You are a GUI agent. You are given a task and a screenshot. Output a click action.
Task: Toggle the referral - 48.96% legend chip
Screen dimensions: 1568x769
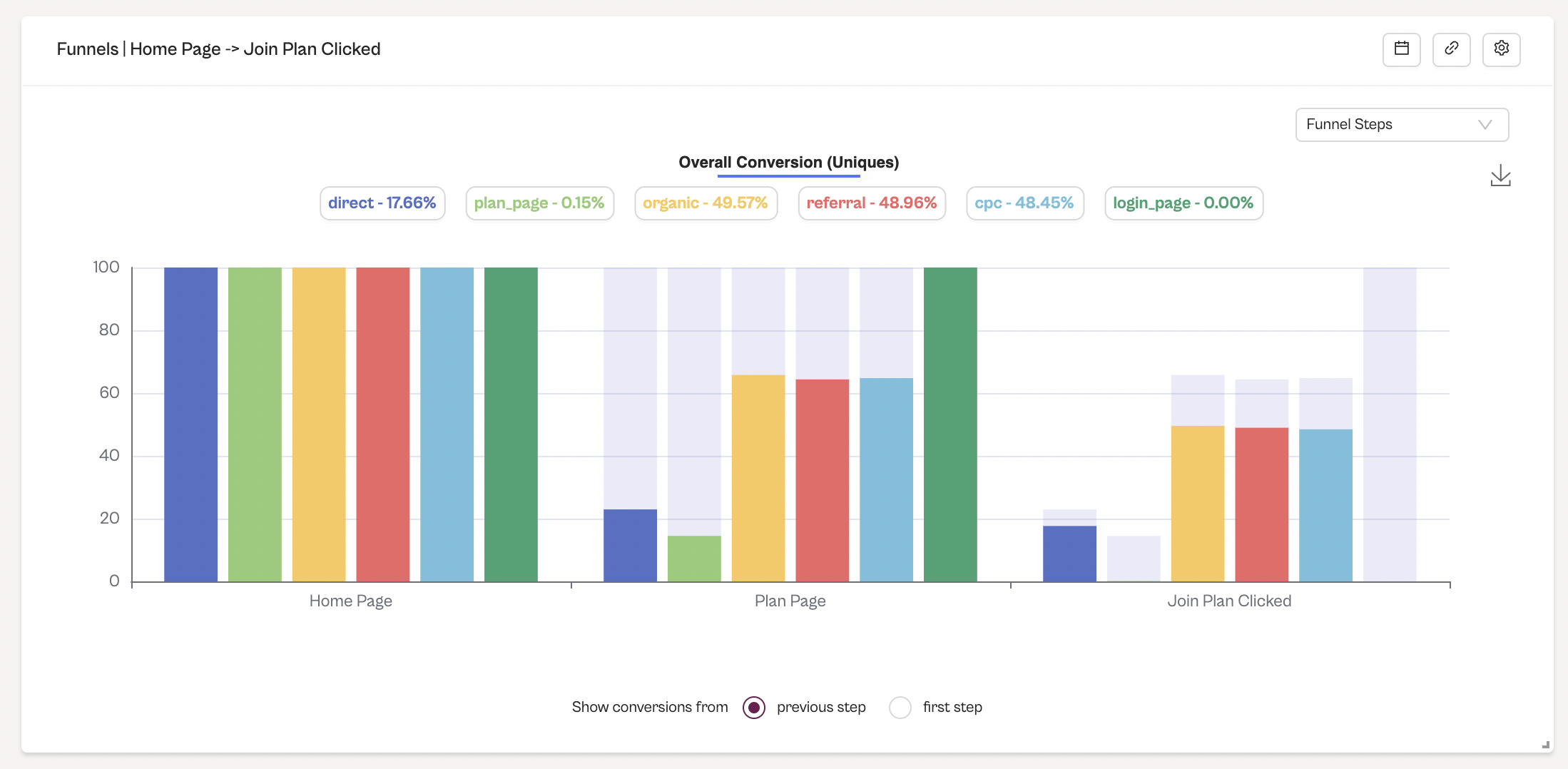point(872,203)
